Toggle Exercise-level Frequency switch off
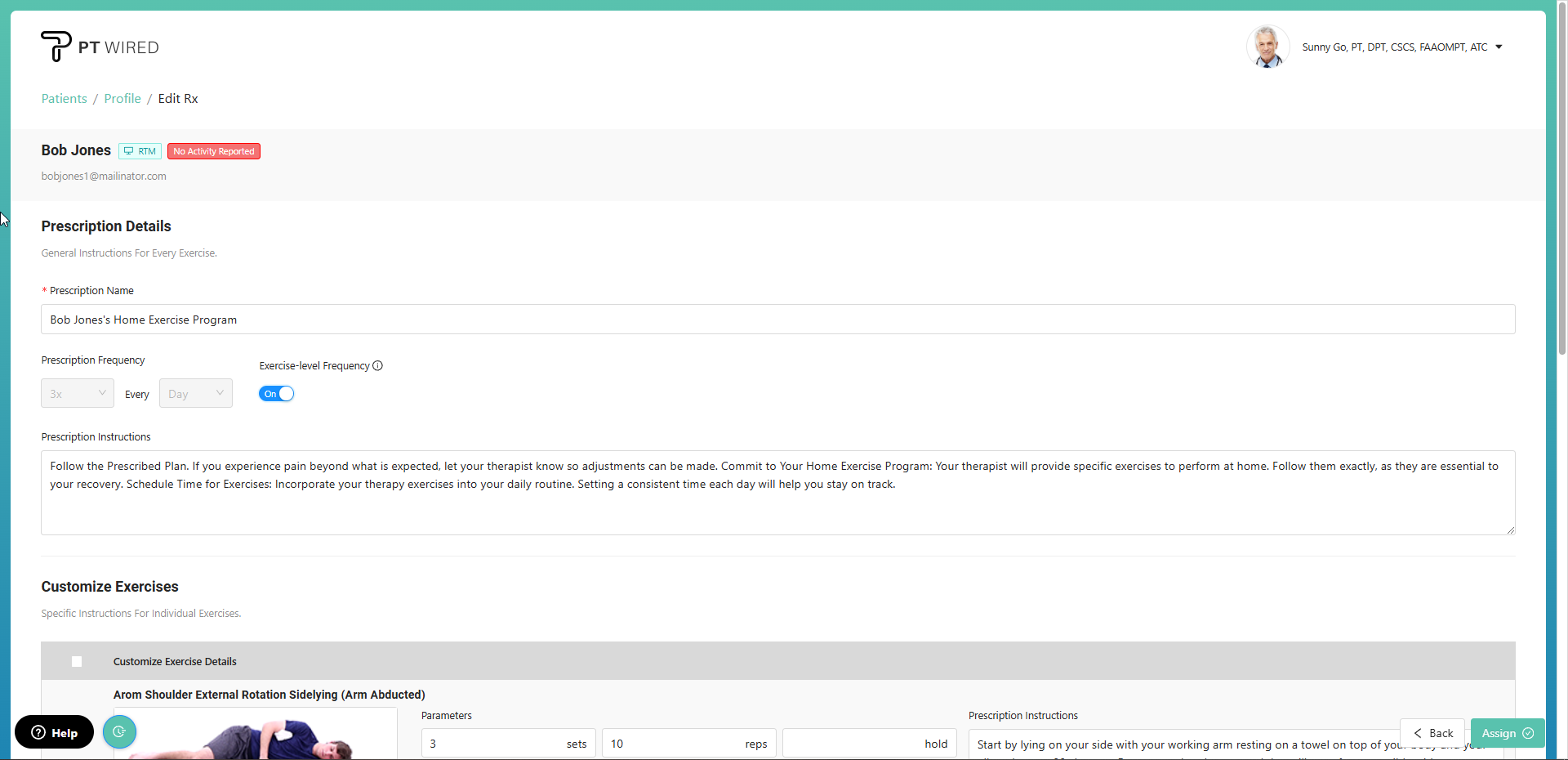Image resolution: width=1568 pixels, height=760 pixels. [277, 394]
